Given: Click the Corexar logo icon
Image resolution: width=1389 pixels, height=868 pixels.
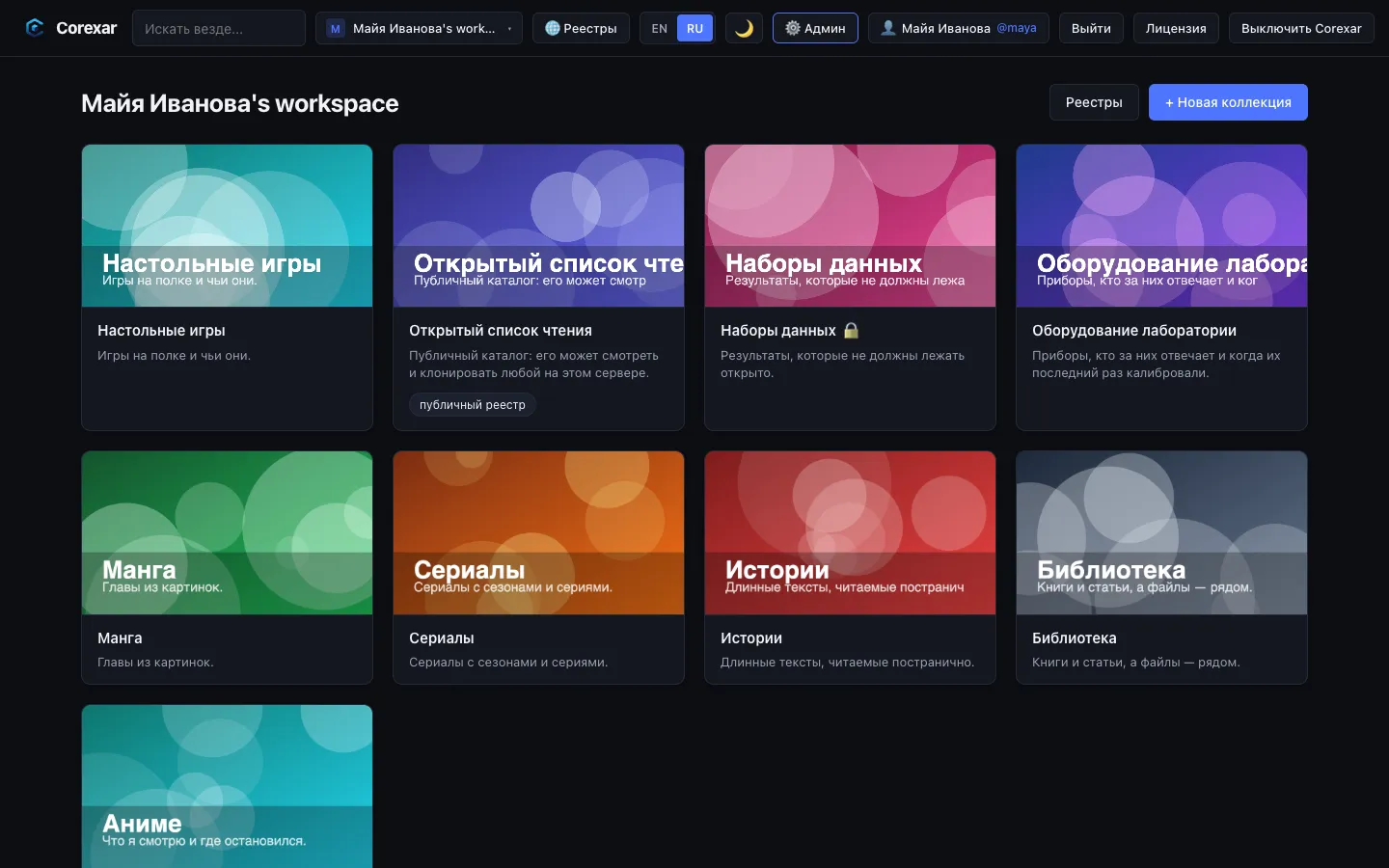Looking at the screenshot, I should (x=35, y=28).
